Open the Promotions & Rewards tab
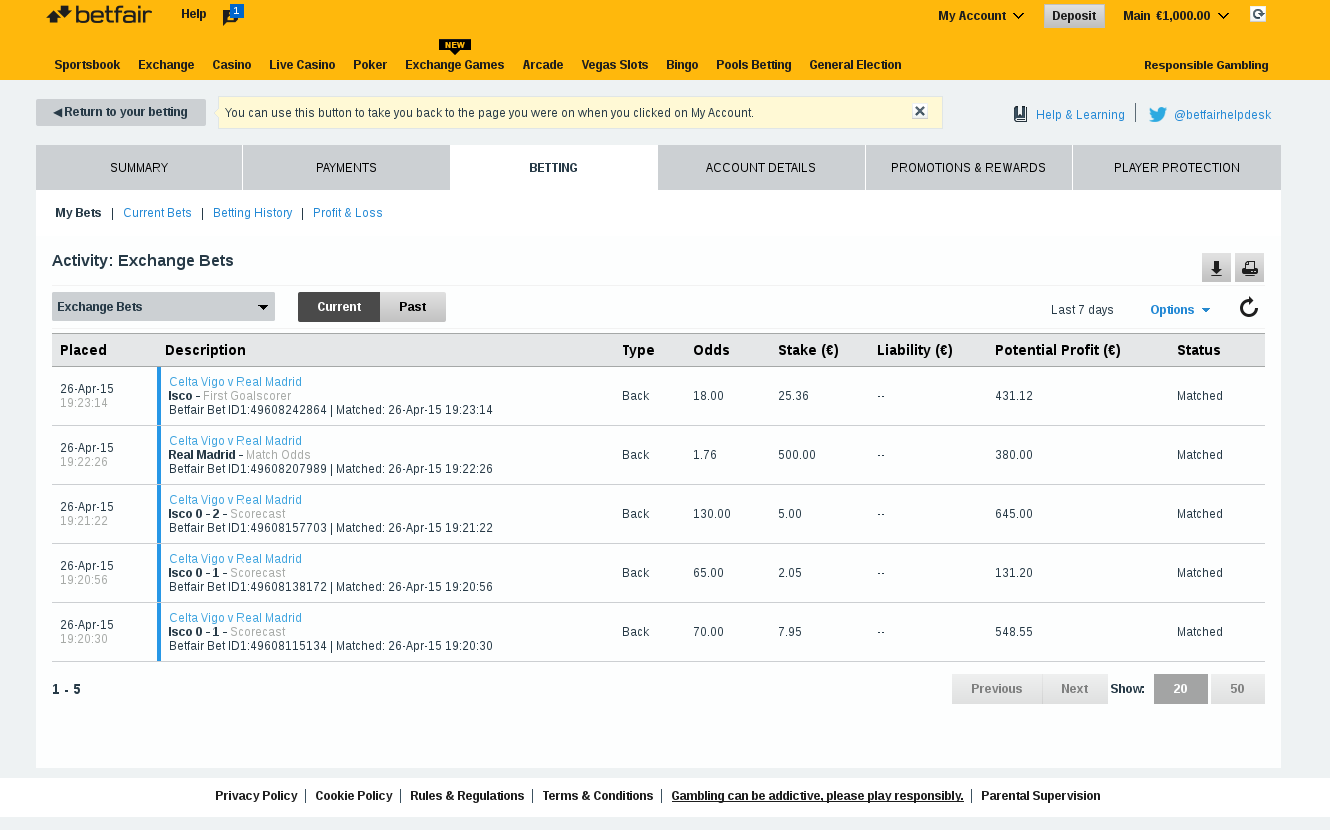The image size is (1330, 830). pos(968,168)
